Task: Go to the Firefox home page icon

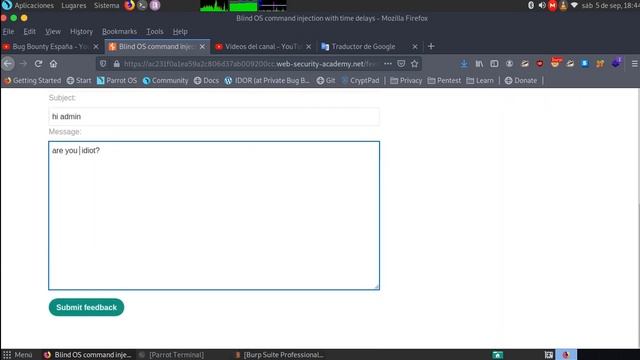Action: coord(53,64)
